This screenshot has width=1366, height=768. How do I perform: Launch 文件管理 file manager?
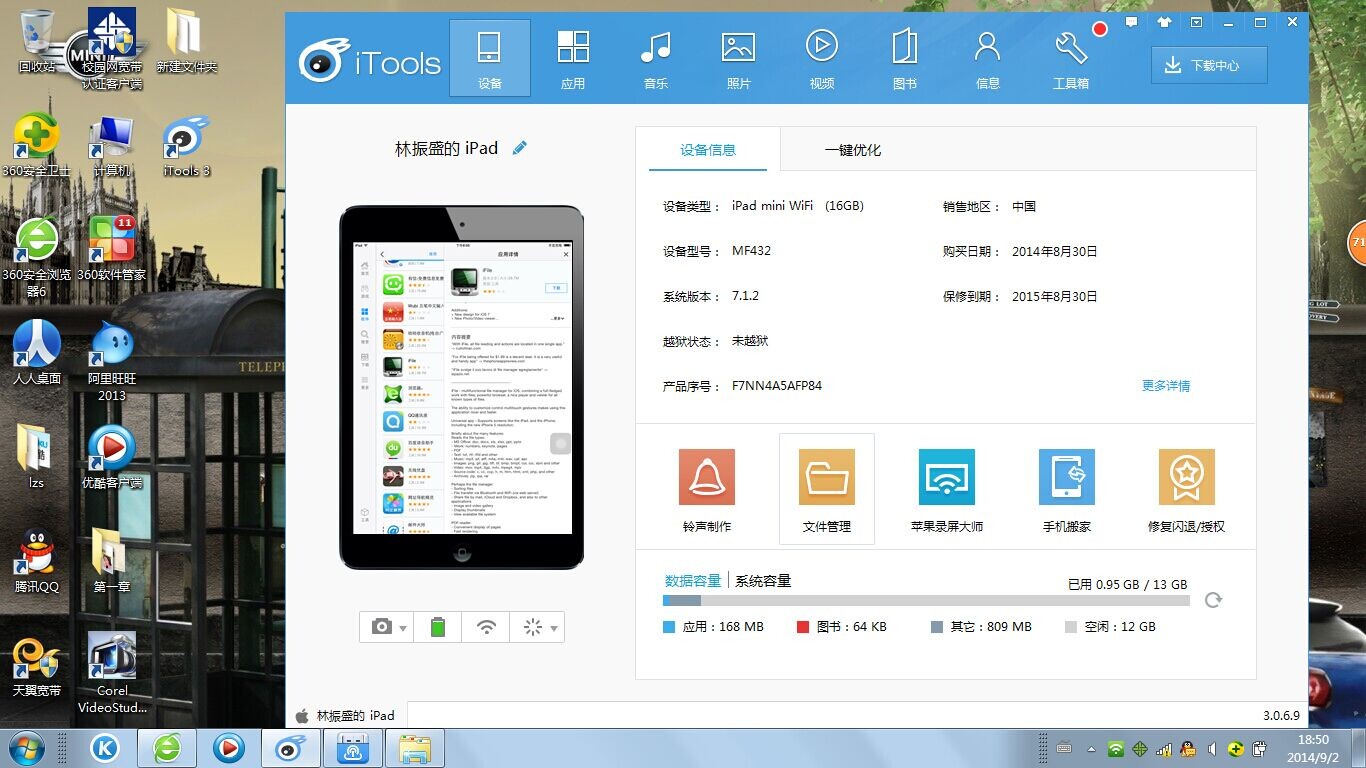pyautogui.click(x=827, y=490)
